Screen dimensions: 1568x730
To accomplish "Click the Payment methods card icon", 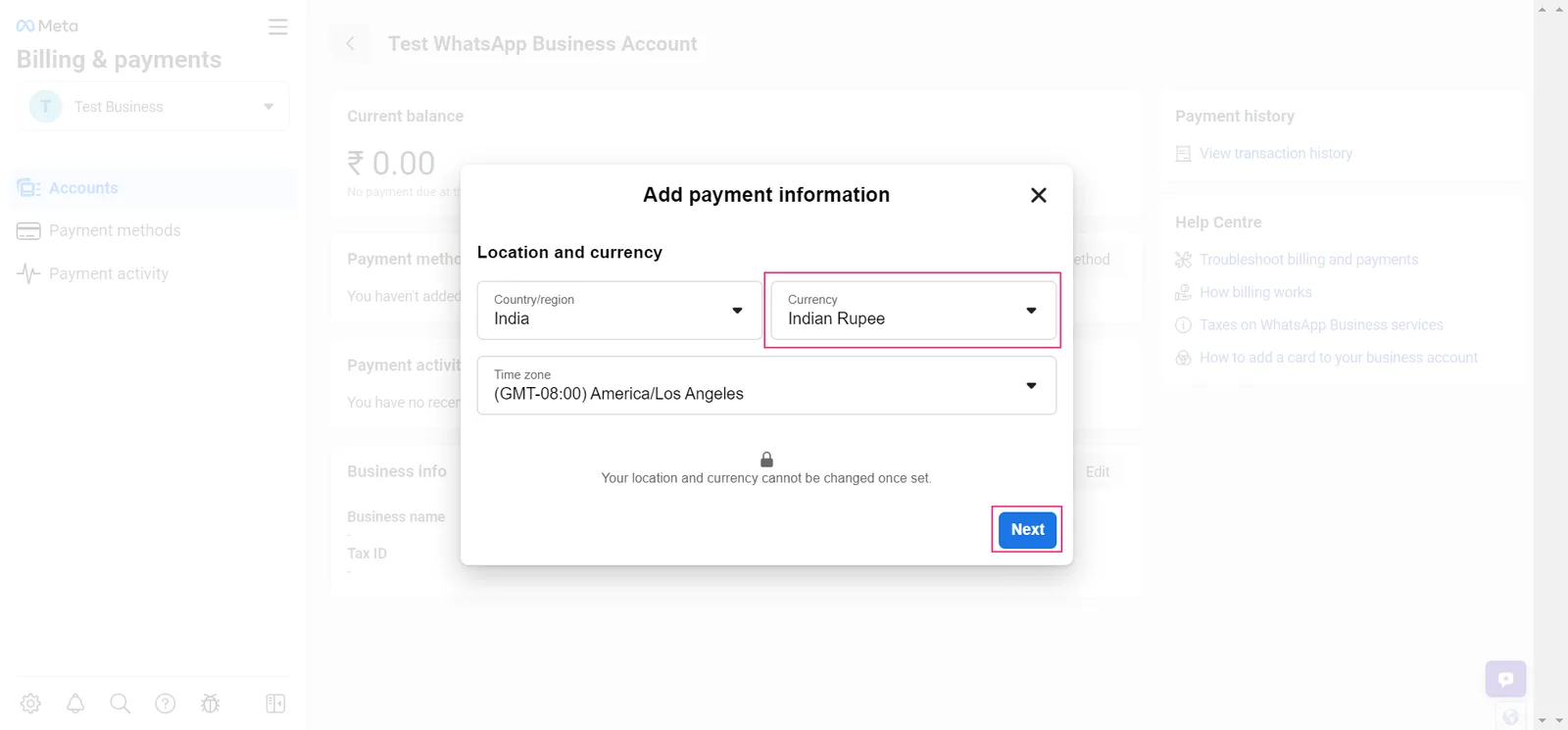I will pyautogui.click(x=28, y=231).
